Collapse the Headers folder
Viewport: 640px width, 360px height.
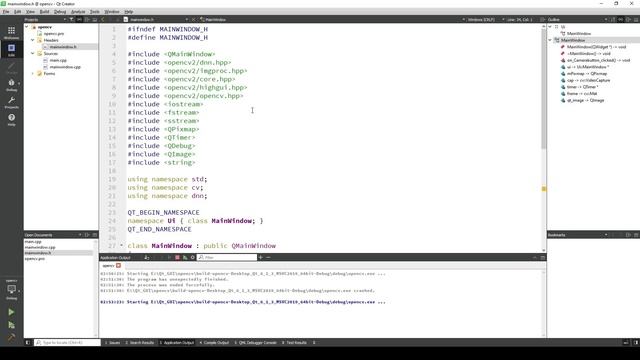[33, 40]
